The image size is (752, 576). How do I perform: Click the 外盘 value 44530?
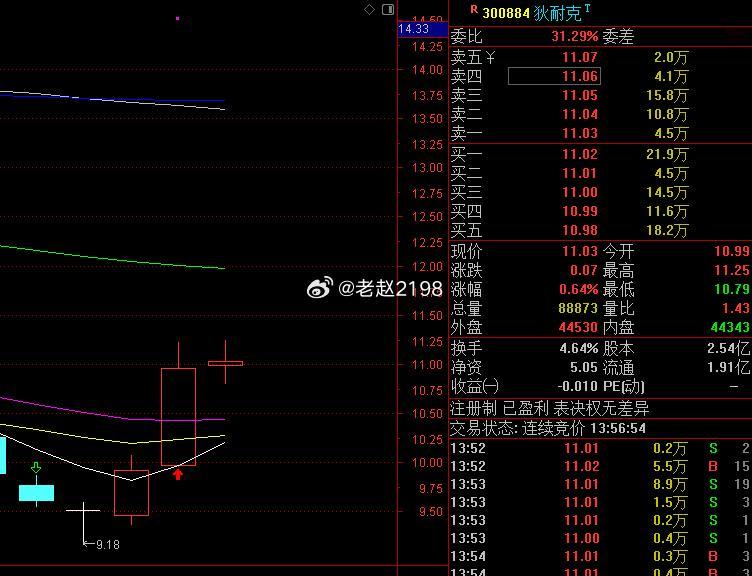tap(578, 328)
